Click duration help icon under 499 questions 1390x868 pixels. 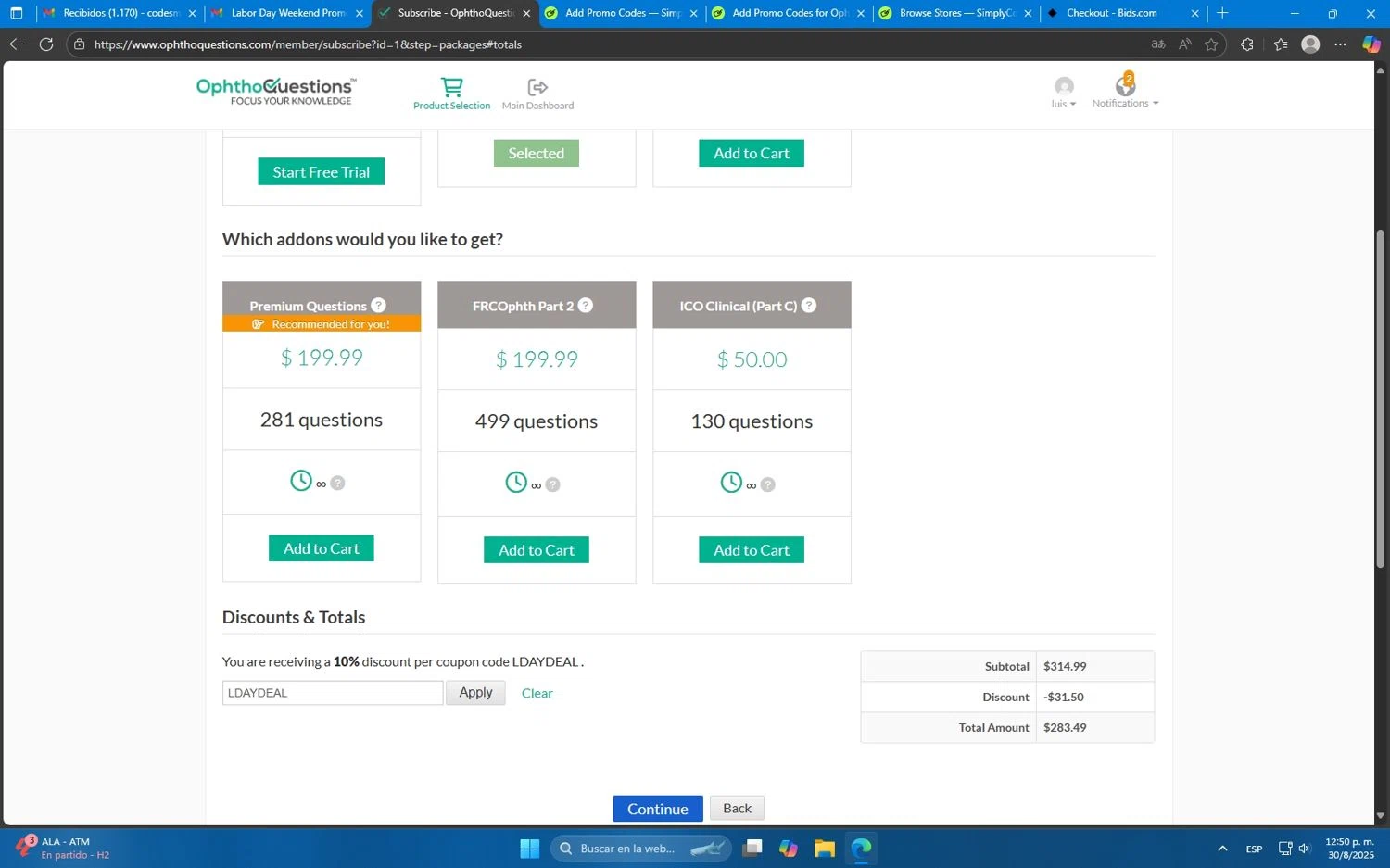point(553,484)
